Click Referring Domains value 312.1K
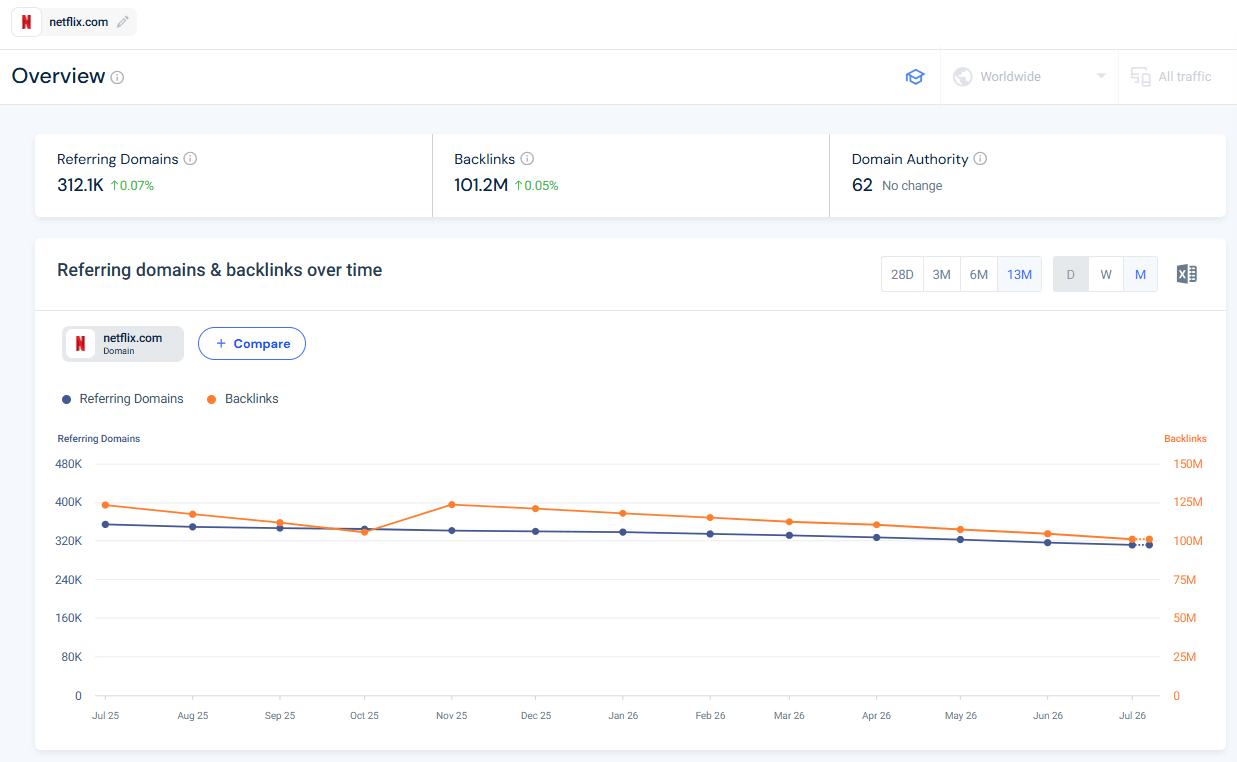 [x=80, y=185]
